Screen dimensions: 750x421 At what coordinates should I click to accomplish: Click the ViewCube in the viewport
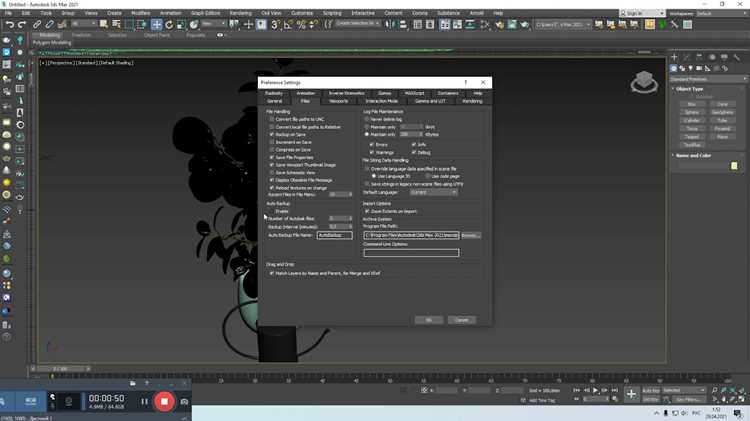[644, 81]
